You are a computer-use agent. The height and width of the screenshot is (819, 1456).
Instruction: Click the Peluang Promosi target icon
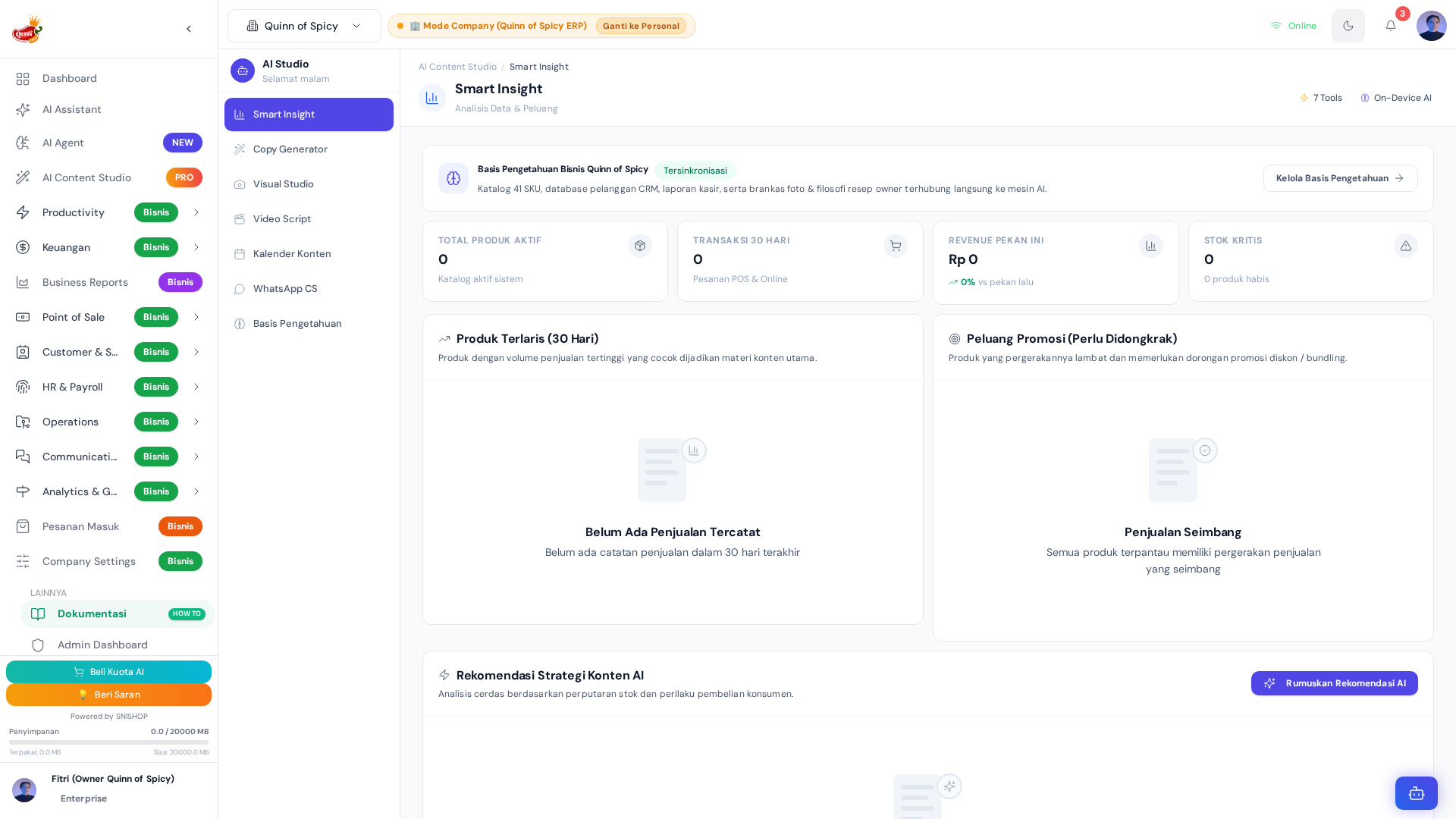[x=955, y=339]
